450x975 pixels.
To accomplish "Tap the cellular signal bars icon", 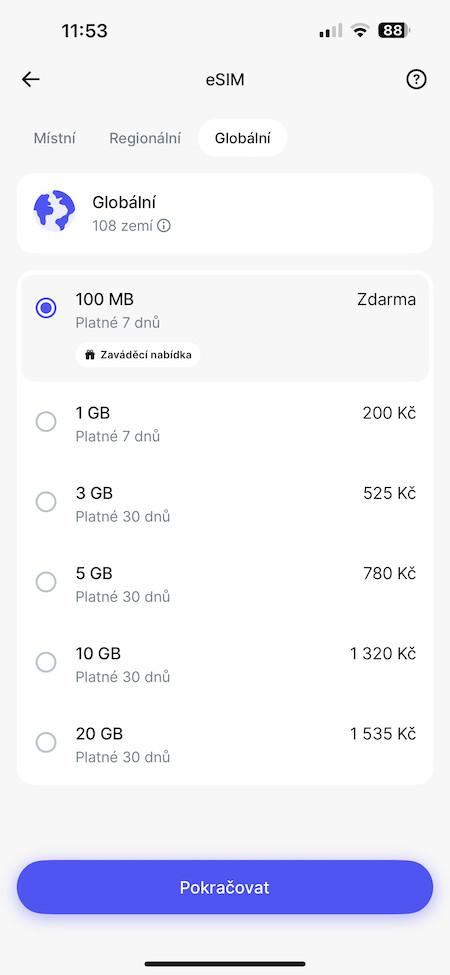I will pos(330,30).
